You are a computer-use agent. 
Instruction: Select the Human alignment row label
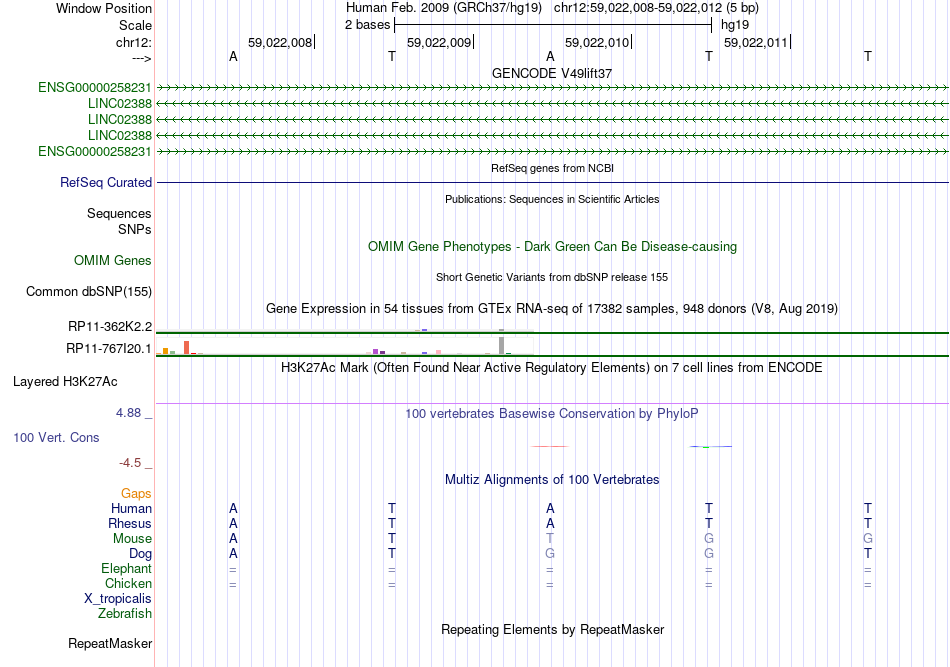pos(131,509)
